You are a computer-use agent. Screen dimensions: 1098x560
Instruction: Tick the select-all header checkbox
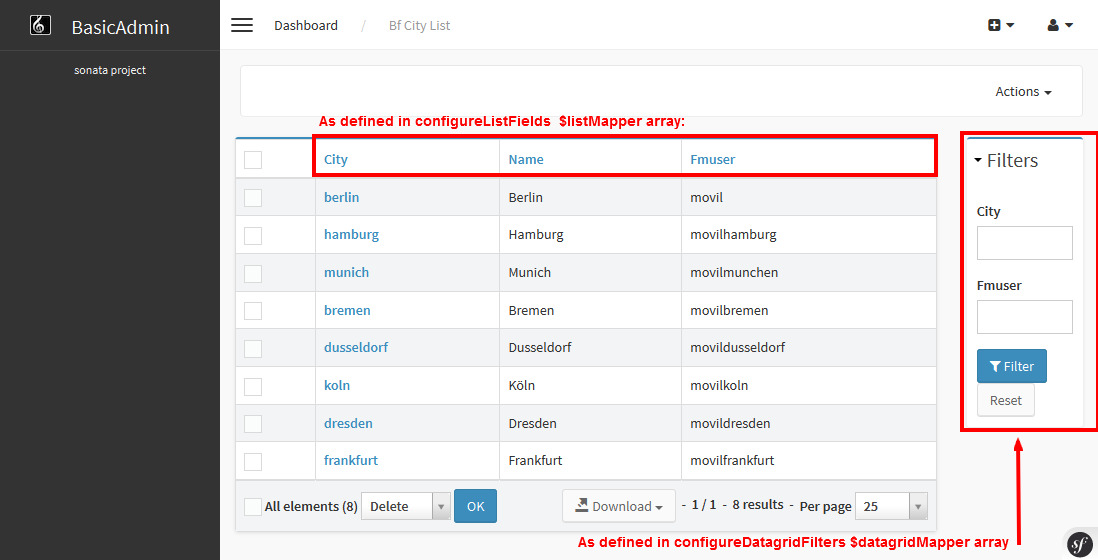click(253, 160)
